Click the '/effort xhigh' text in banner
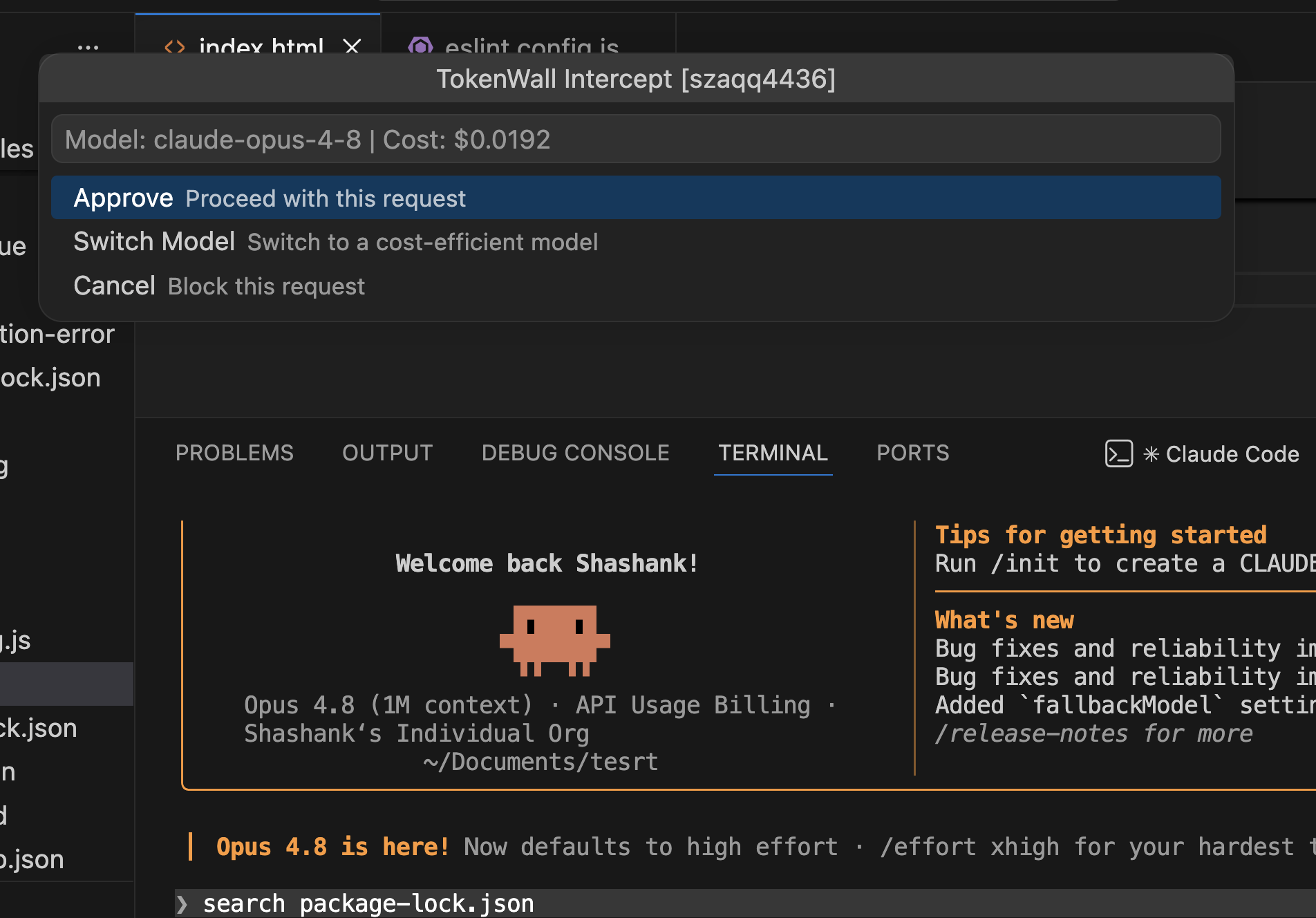The image size is (1316, 918). [x=969, y=847]
